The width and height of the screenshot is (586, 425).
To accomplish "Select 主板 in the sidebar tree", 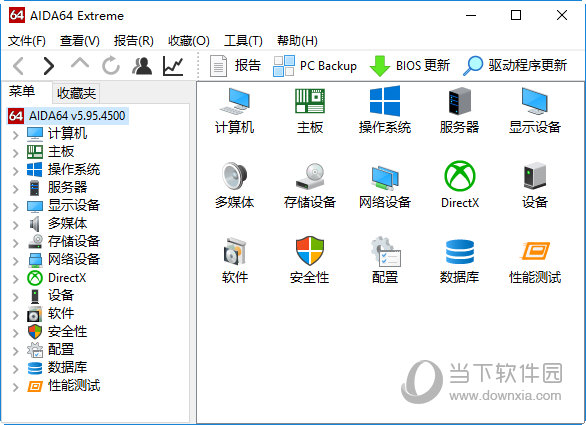I will click(50, 151).
